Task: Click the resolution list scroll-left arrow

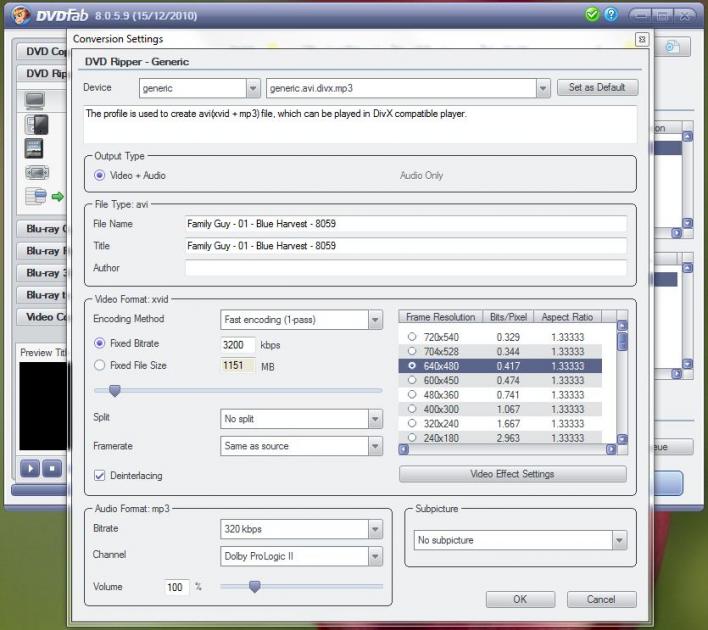Action: click(404, 449)
